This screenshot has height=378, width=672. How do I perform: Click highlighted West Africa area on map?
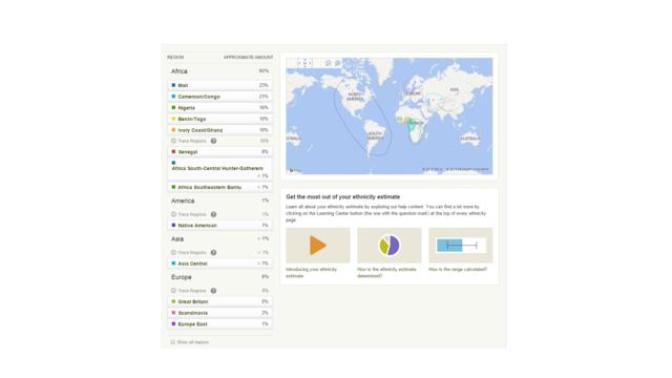coord(406,122)
